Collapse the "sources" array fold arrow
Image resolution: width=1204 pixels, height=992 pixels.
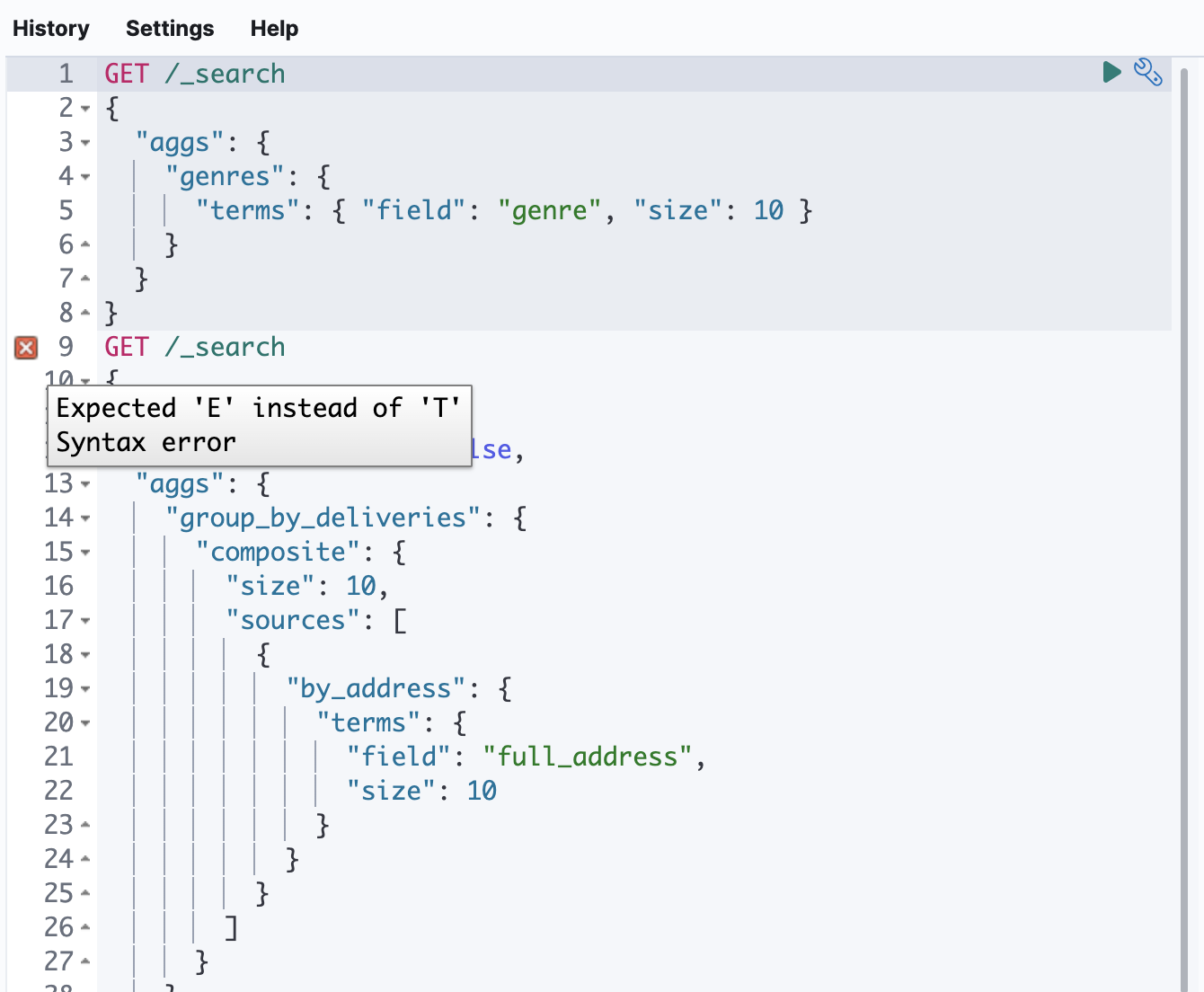(84, 621)
